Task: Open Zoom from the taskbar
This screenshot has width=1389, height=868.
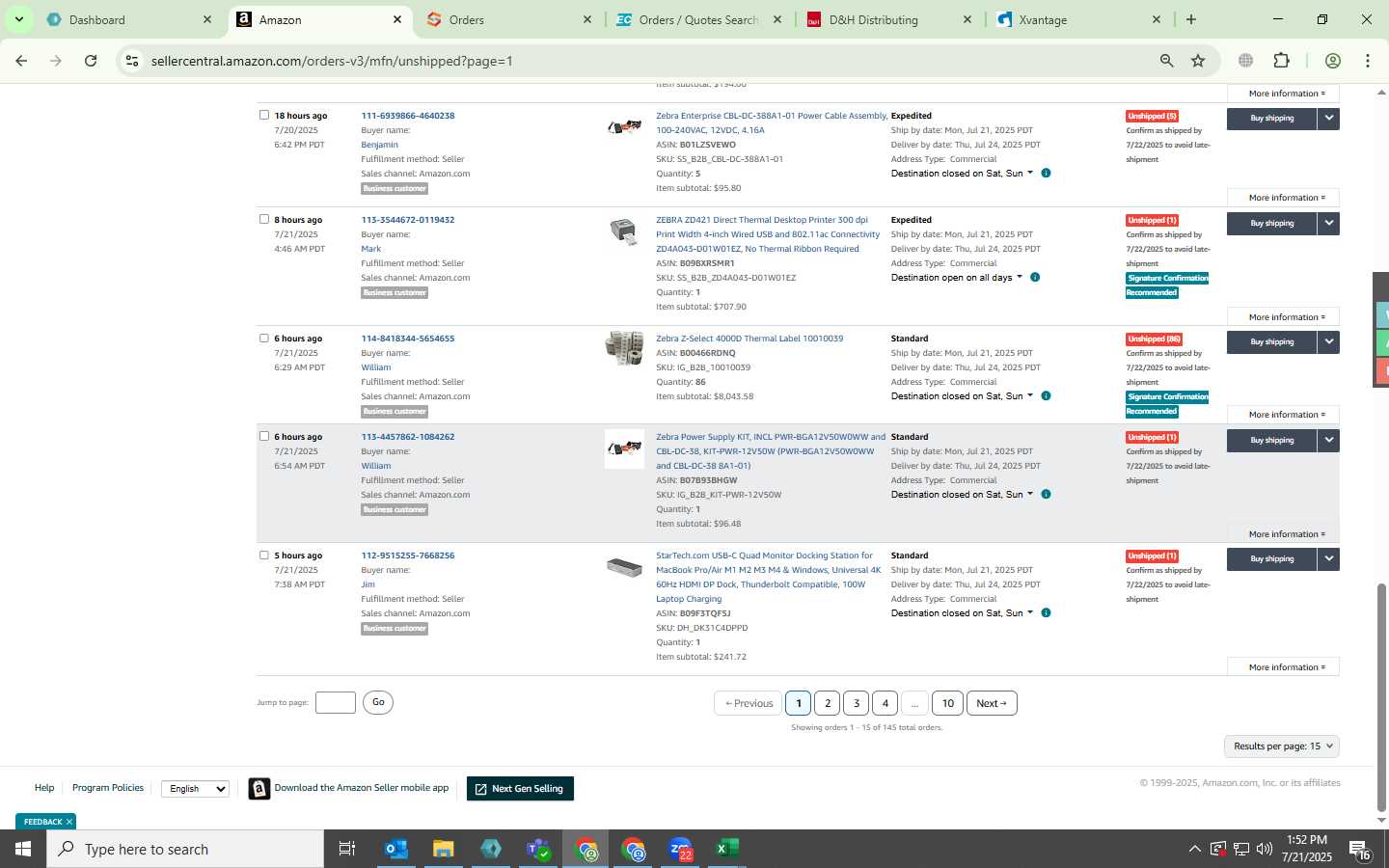Action: [x=680, y=849]
